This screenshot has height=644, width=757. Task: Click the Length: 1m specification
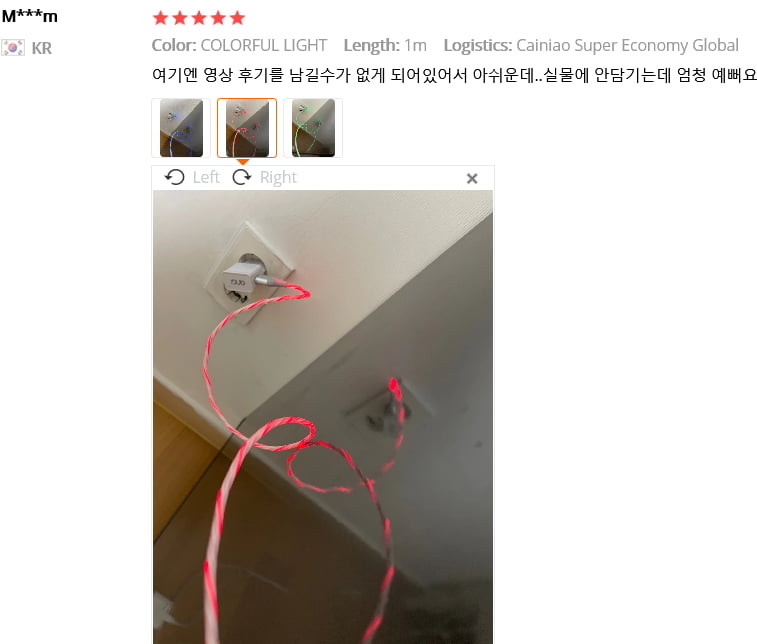coord(385,45)
